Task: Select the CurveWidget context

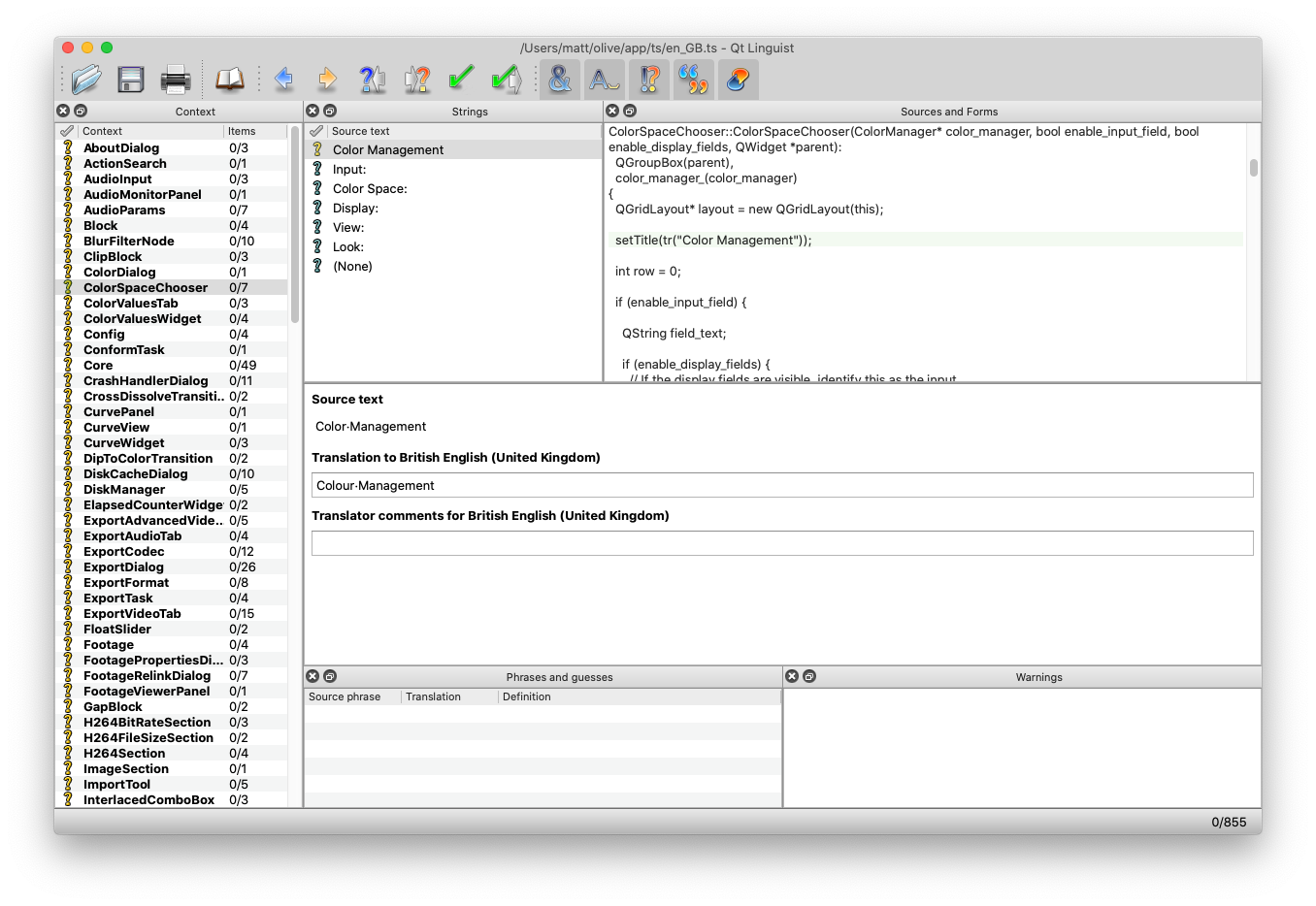Action: click(172, 442)
